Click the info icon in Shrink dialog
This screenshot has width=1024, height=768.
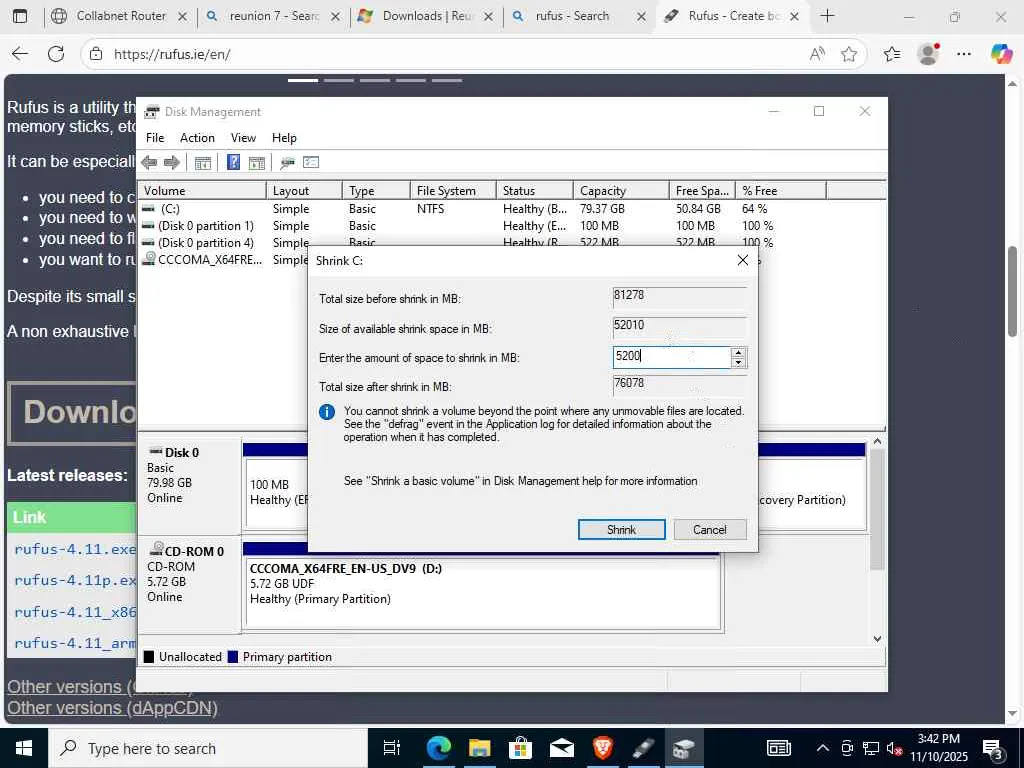tap(327, 412)
